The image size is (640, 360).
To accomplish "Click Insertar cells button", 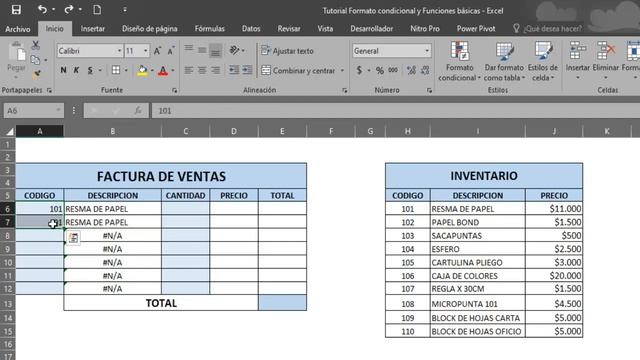I will tap(578, 60).
